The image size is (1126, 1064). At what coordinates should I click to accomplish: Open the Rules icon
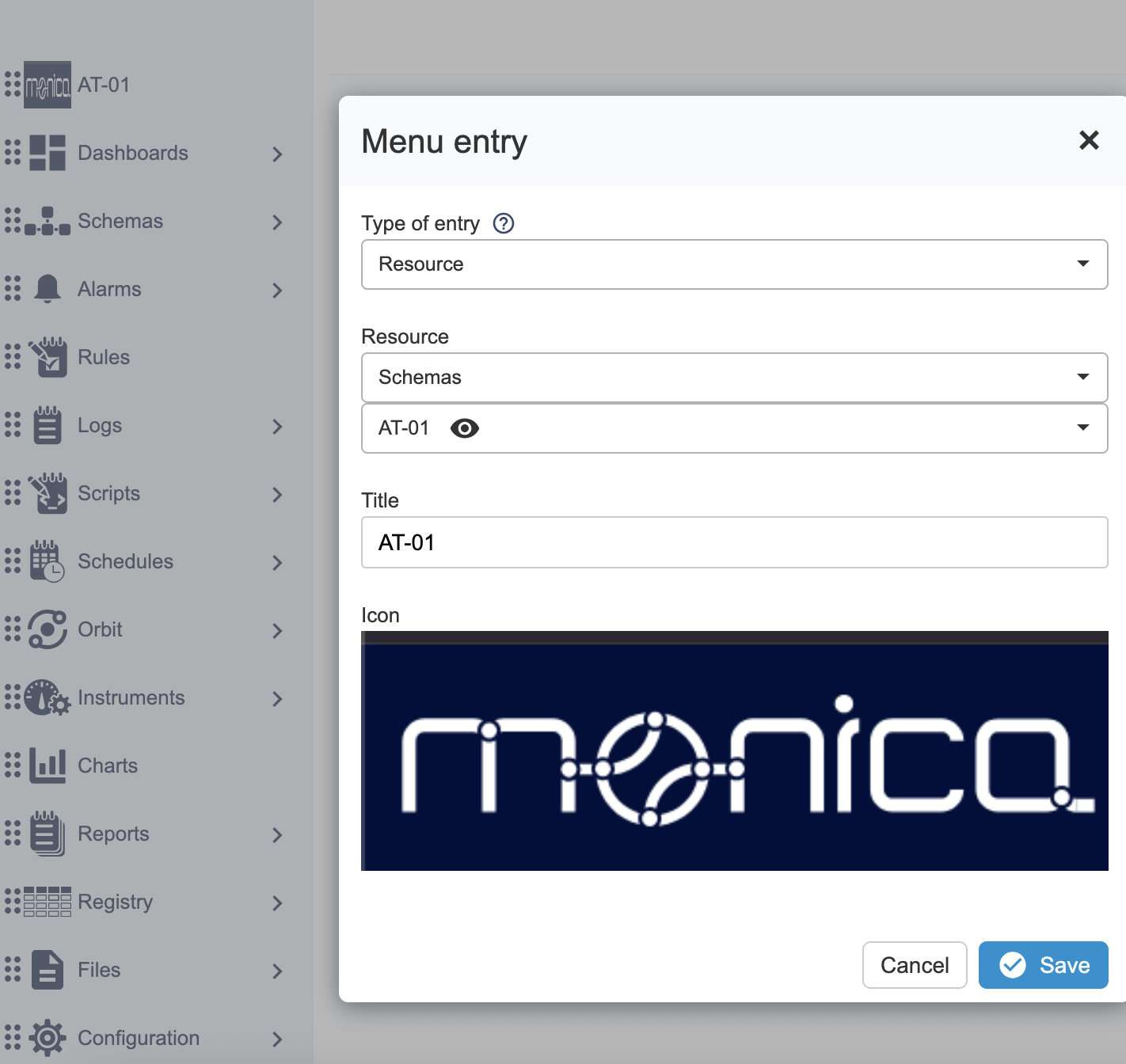point(48,357)
